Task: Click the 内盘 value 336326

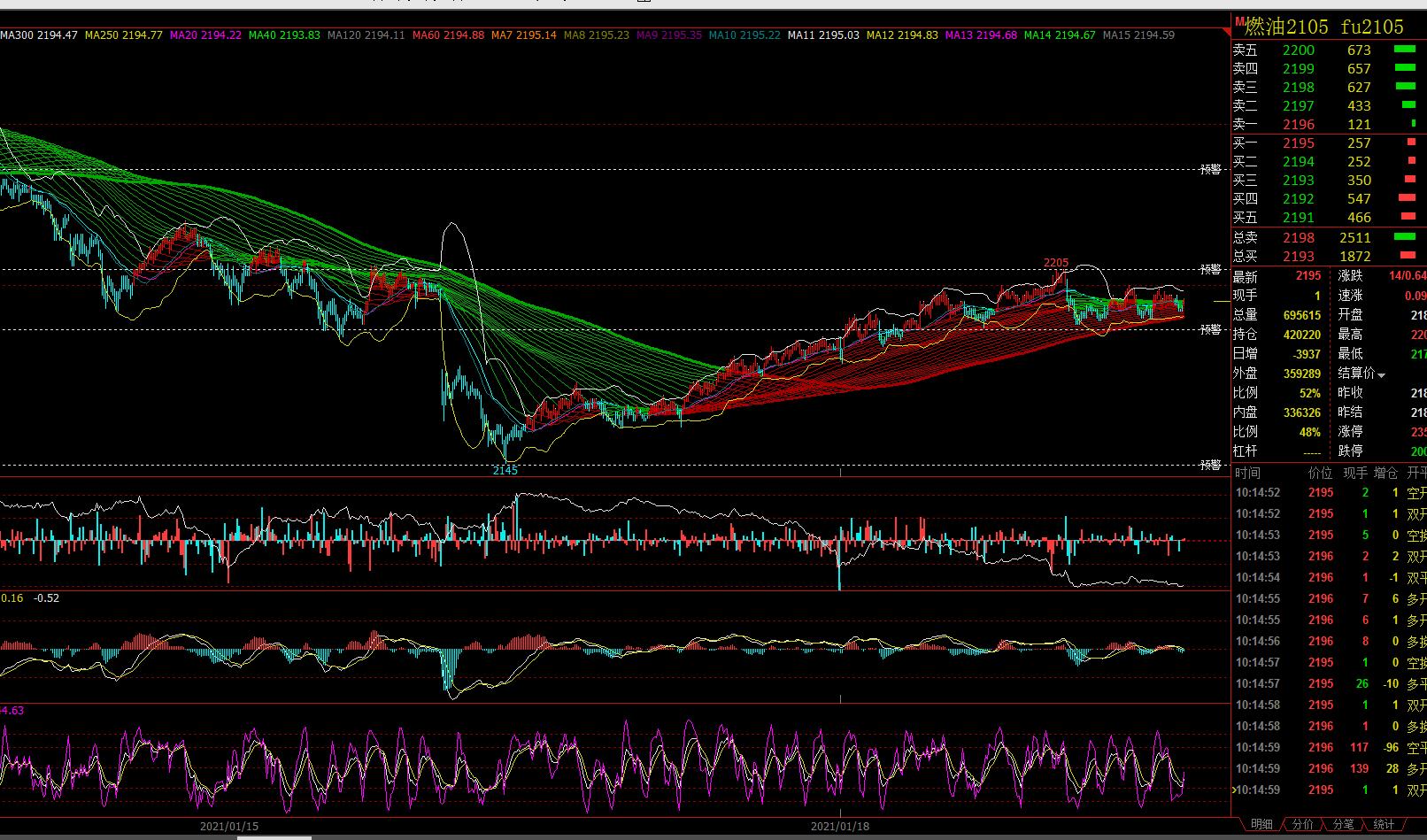Action: click(x=1302, y=412)
